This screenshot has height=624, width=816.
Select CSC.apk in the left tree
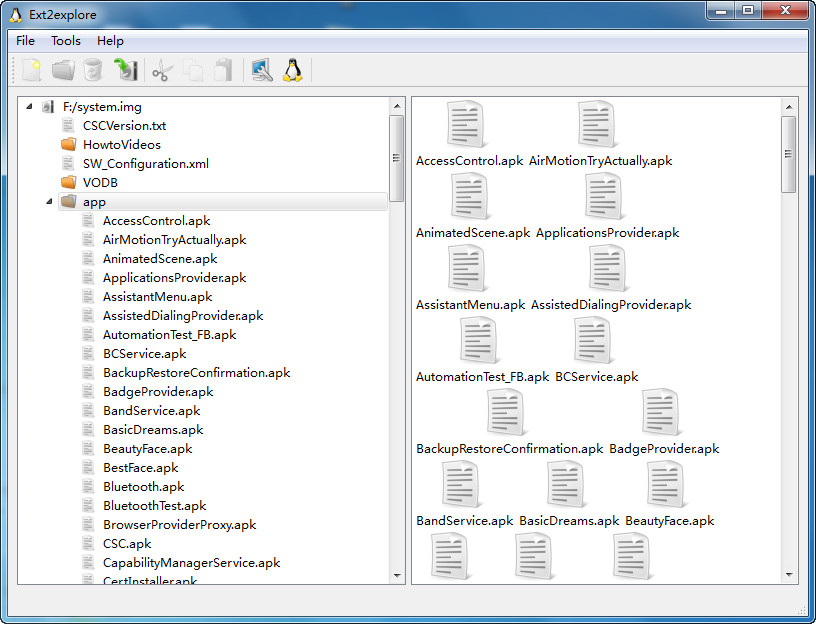[127, 543]
